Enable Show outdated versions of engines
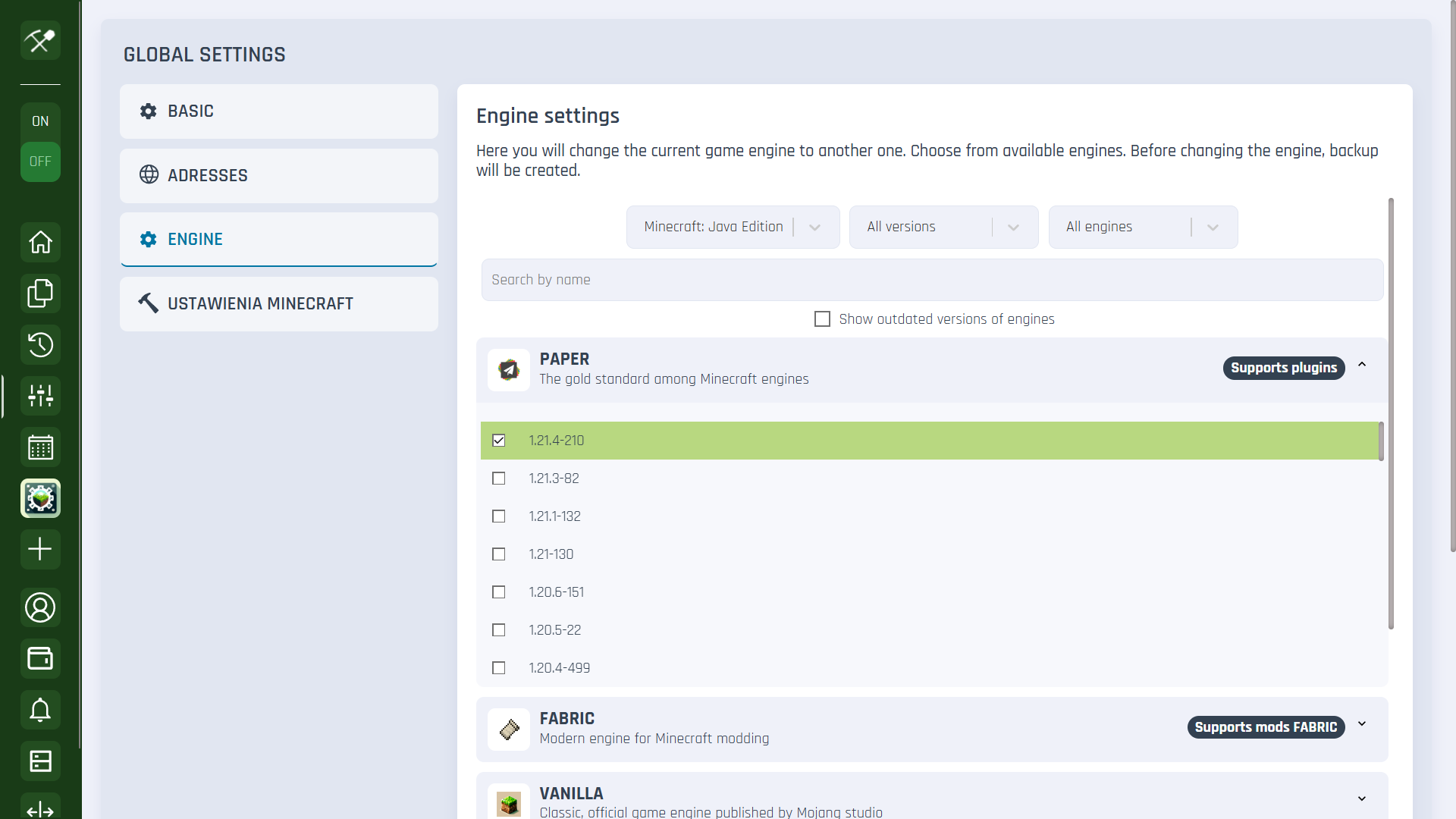The width and height of the screenshot is (1456, 819). click(822, 319)
